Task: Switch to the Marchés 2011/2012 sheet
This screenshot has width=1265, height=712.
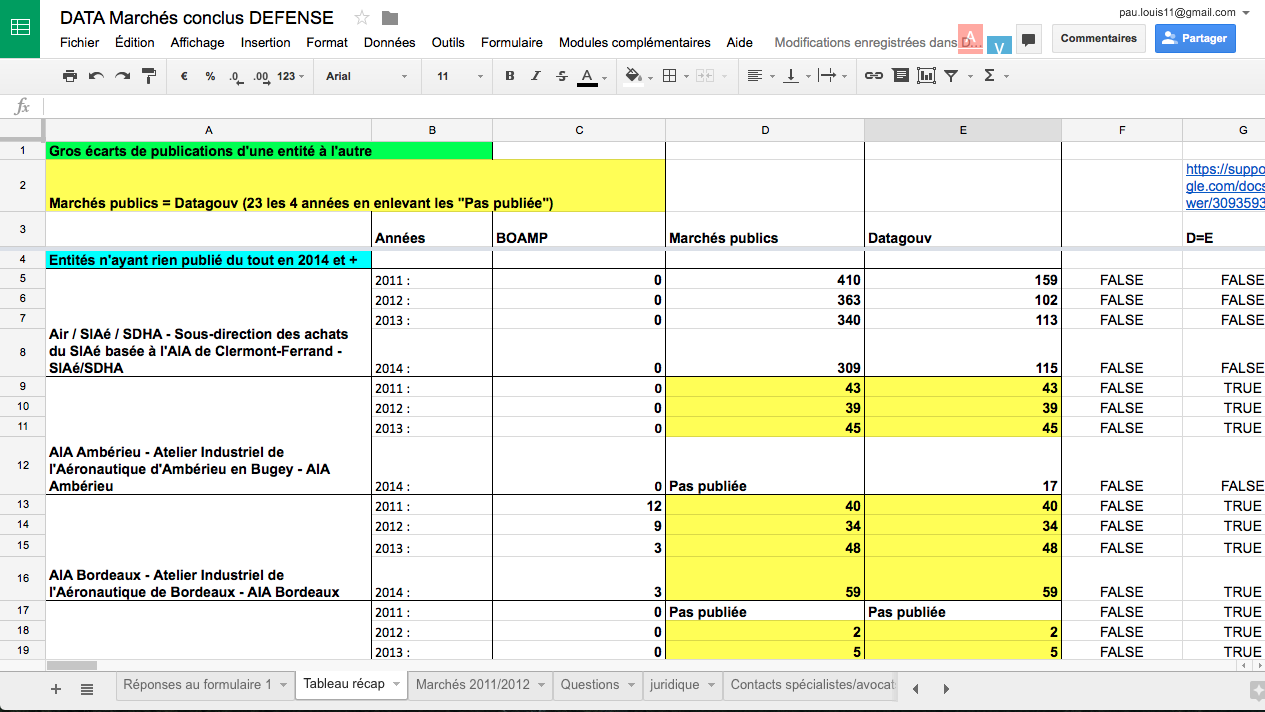Action: point(472,685)
